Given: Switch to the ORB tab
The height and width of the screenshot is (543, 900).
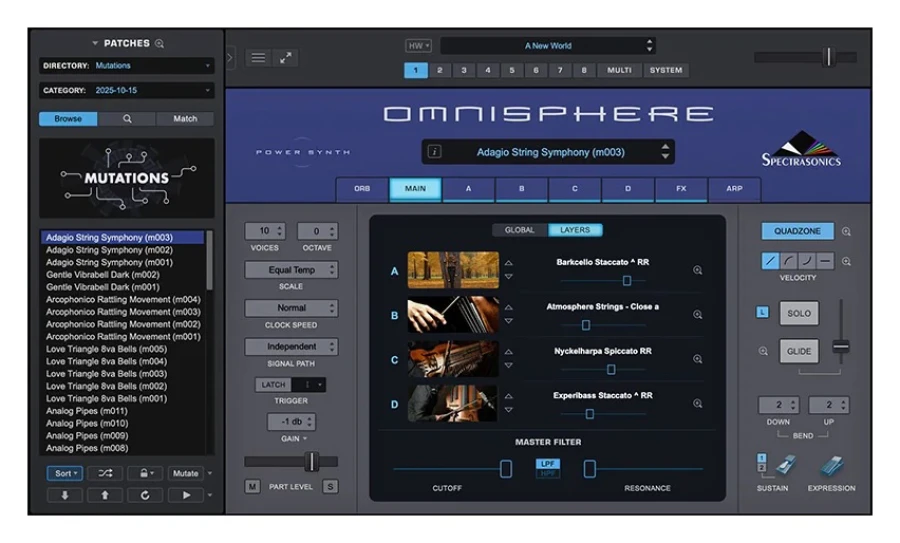Looking at the screenshot, I should 362,189.
